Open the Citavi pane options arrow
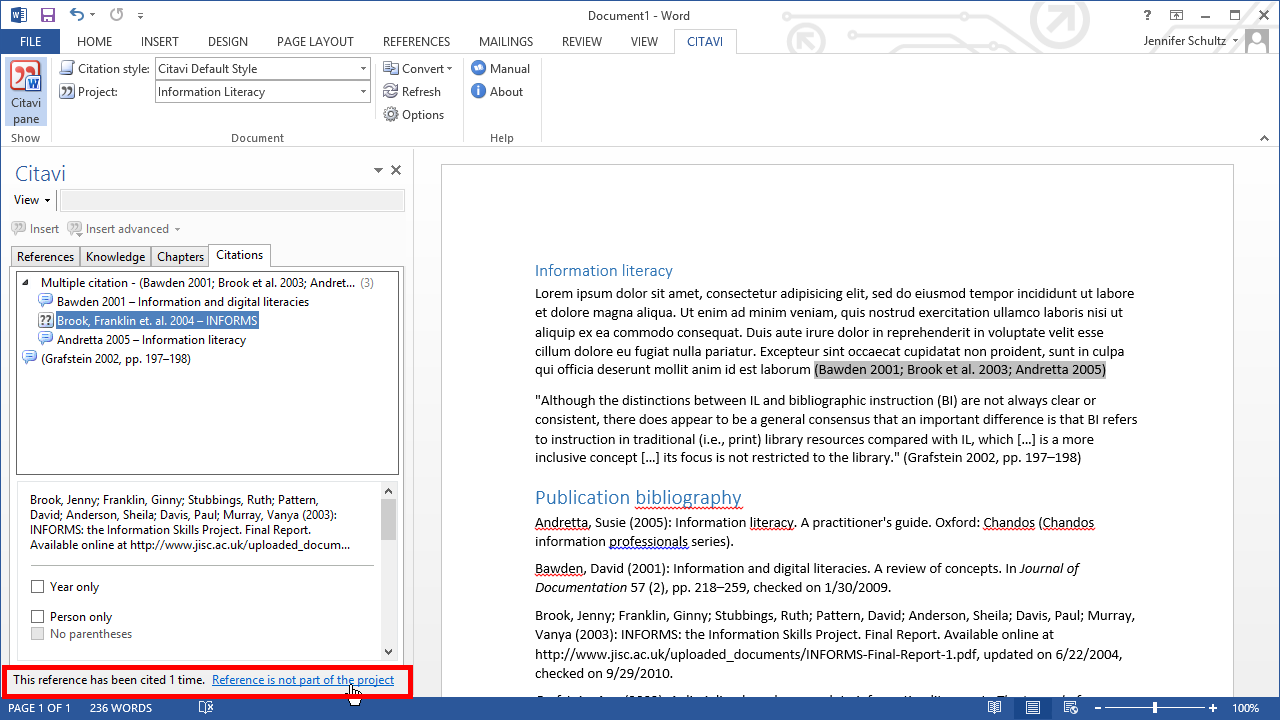This screenshot has height=720, width=1280. 379,171
